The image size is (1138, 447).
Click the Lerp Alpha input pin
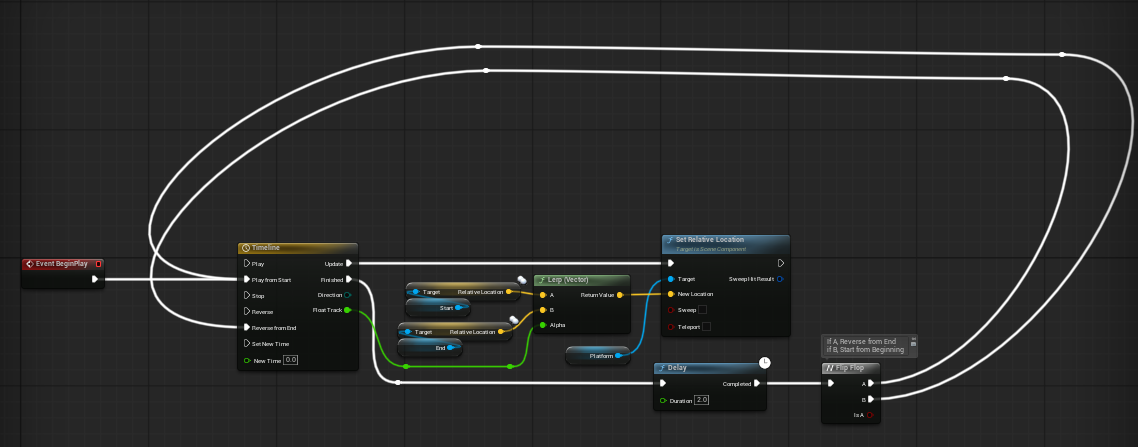[x=543, y=325]
